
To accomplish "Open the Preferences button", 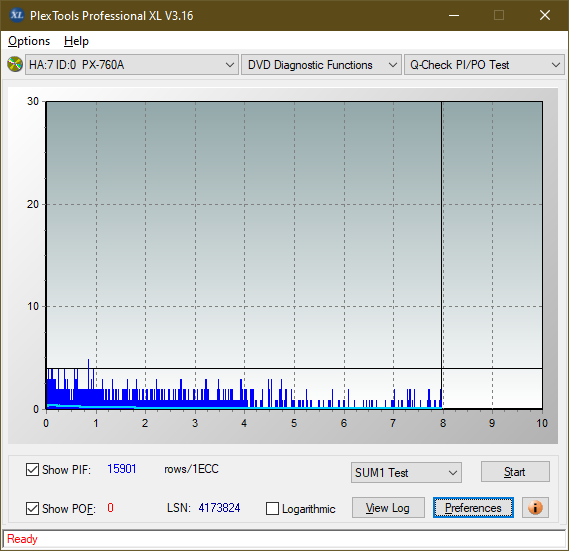I will coord(473,507).
